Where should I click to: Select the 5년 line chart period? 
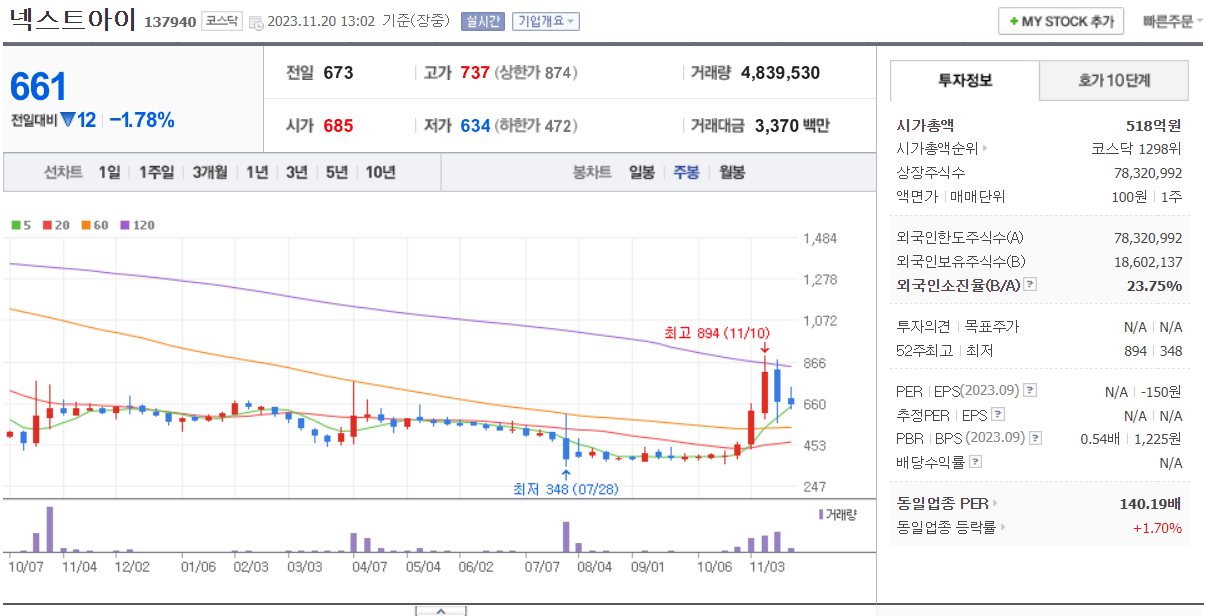336,172
